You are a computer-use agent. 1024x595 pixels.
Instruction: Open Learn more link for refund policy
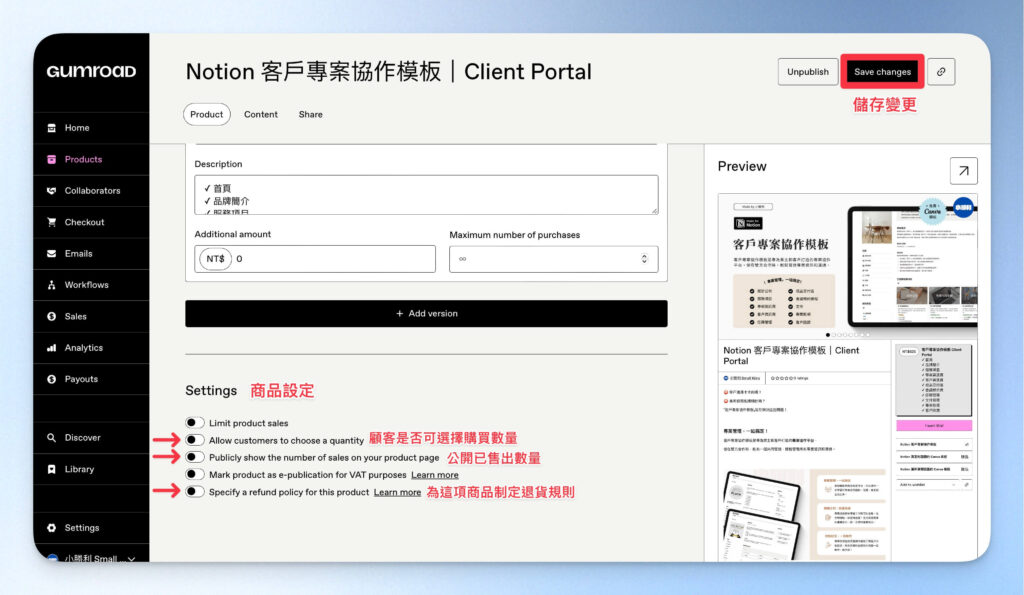point(397,492)
